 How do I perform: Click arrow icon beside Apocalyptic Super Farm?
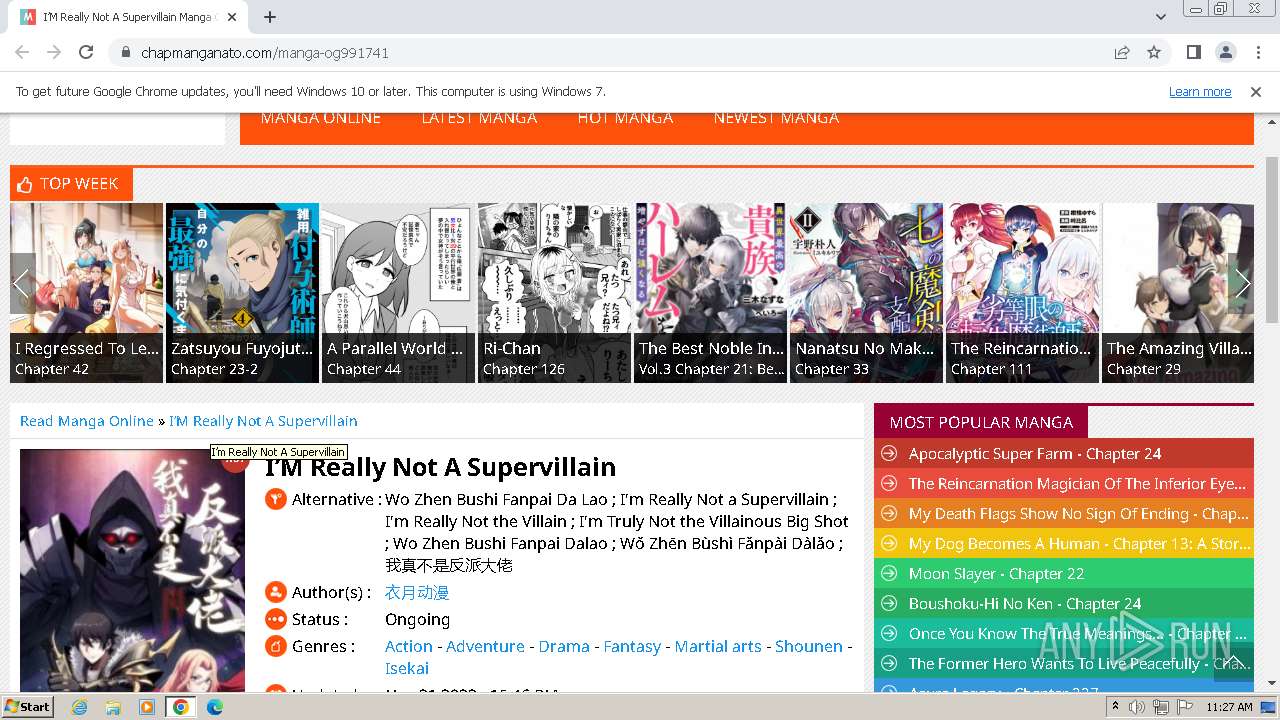click(889, 454)
